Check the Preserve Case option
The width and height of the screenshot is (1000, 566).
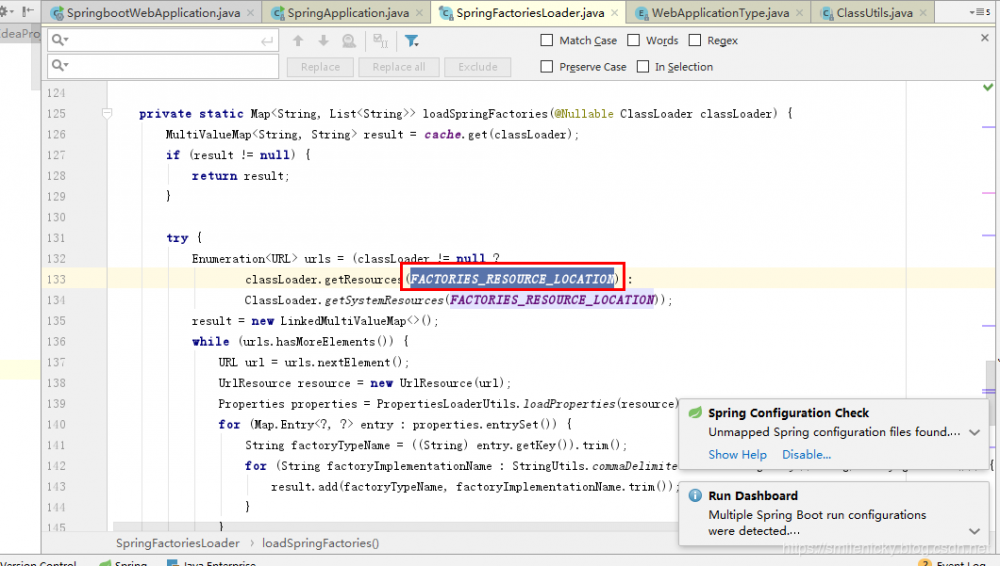point(547,67)
